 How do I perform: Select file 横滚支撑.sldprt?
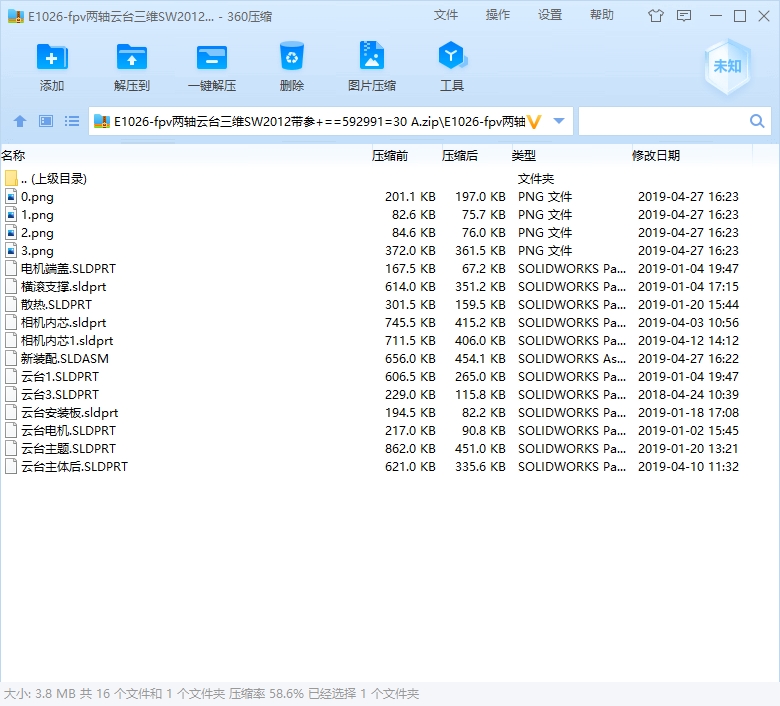[63, 287]
